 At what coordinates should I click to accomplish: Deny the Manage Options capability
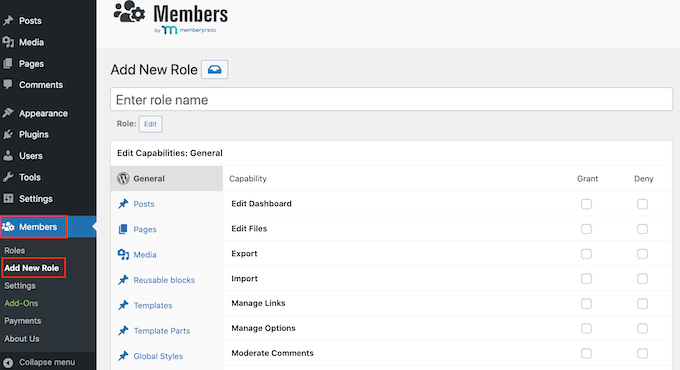[642, 328]
